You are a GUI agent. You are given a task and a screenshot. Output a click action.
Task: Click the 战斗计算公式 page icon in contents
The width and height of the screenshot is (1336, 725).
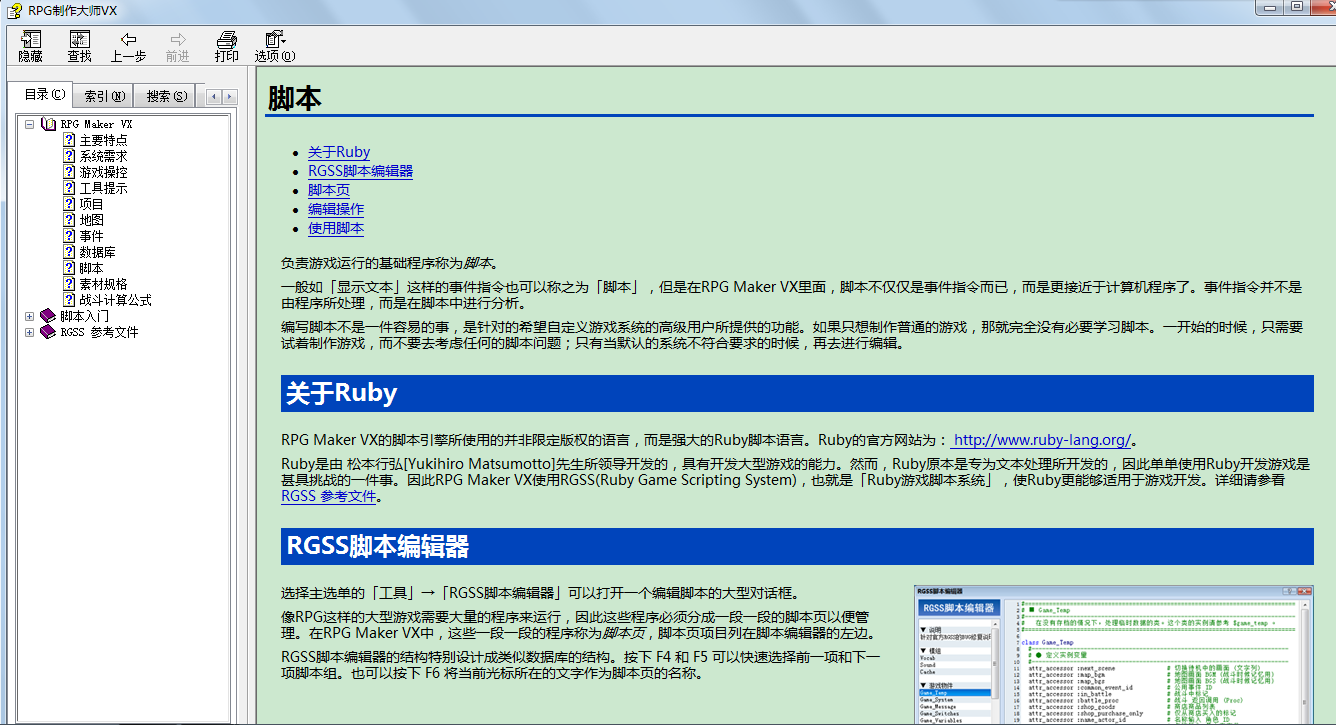(69, 300)
